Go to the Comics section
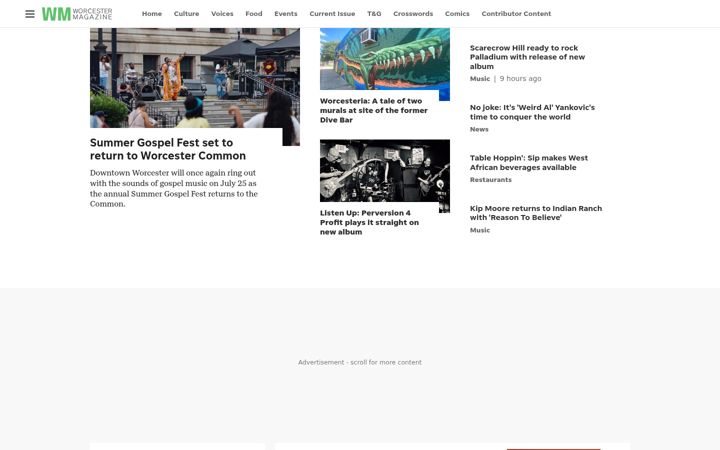720x450 pixels. pos(457,14)
